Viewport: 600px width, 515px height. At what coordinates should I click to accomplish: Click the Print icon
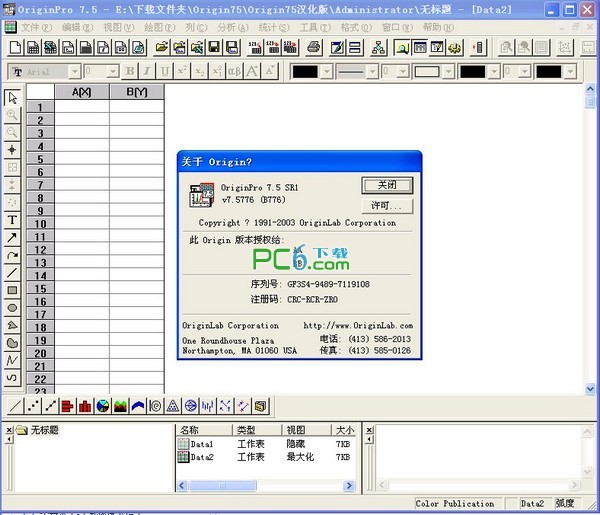[314, 47]
